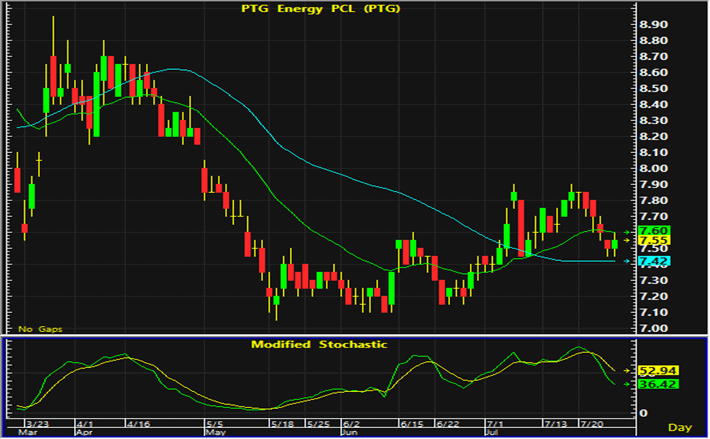Click the 8.20 price axis label
Image resolution: width=710 pixels, height=439 pixels.
[x=653, y=136]
